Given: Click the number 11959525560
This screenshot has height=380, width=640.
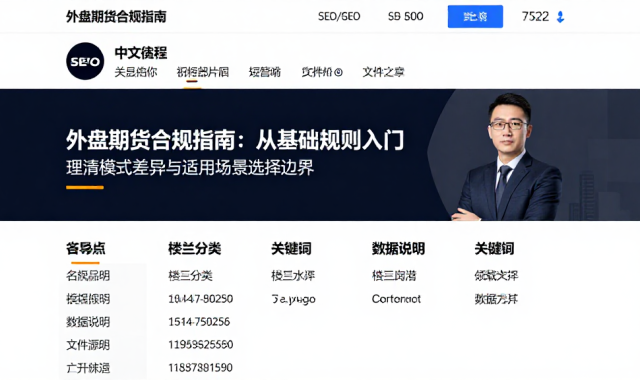Looking at the screenshot, I should (x=200, y=344).
